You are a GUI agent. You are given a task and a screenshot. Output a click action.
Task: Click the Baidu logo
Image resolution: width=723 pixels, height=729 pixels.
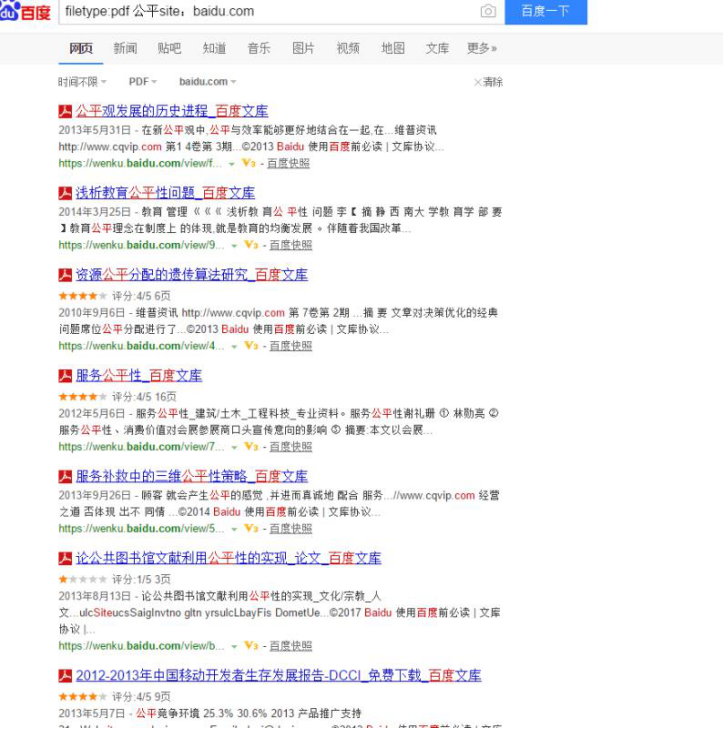25,11
